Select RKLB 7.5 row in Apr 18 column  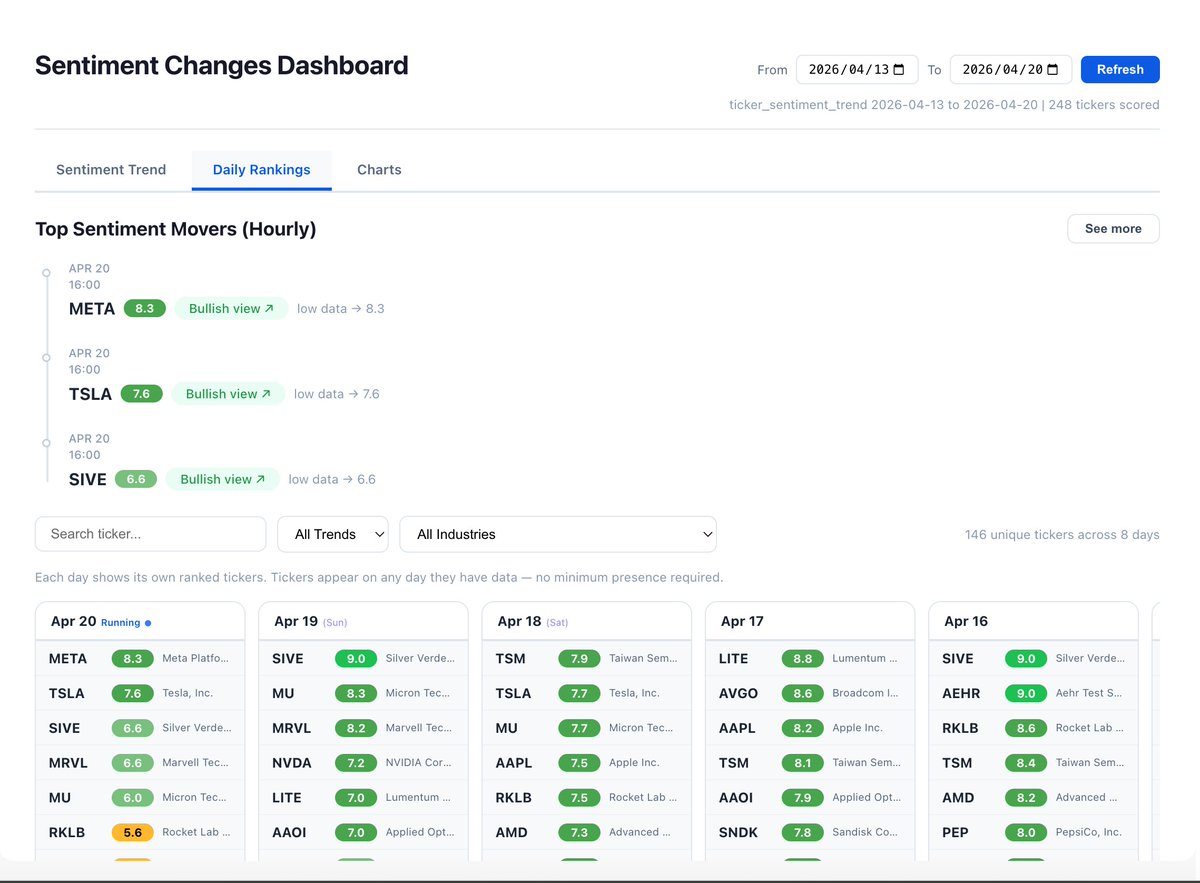(x=586, y=797)
